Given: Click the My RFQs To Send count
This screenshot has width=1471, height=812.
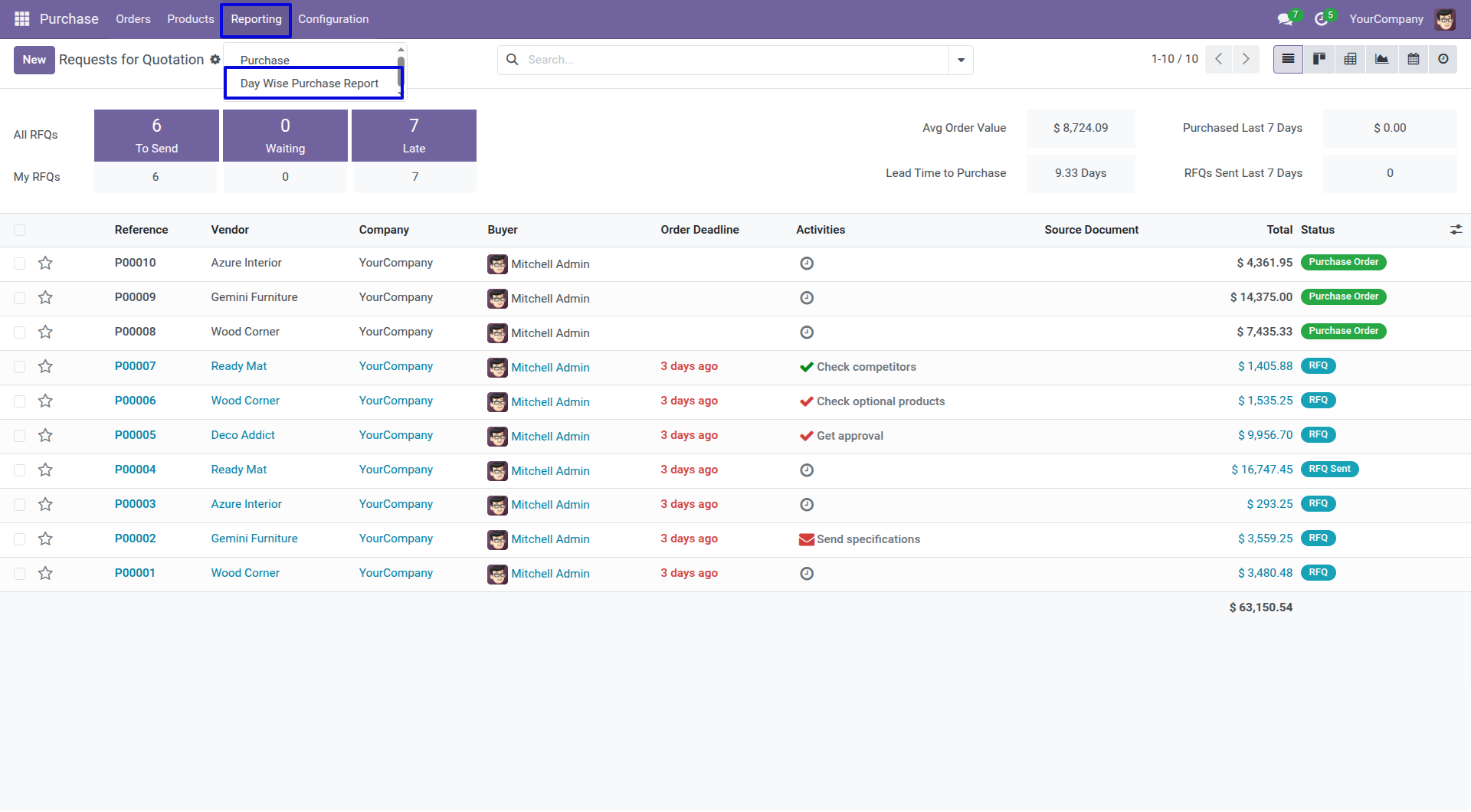Looking at the screenshot, I should click(156, 177).
